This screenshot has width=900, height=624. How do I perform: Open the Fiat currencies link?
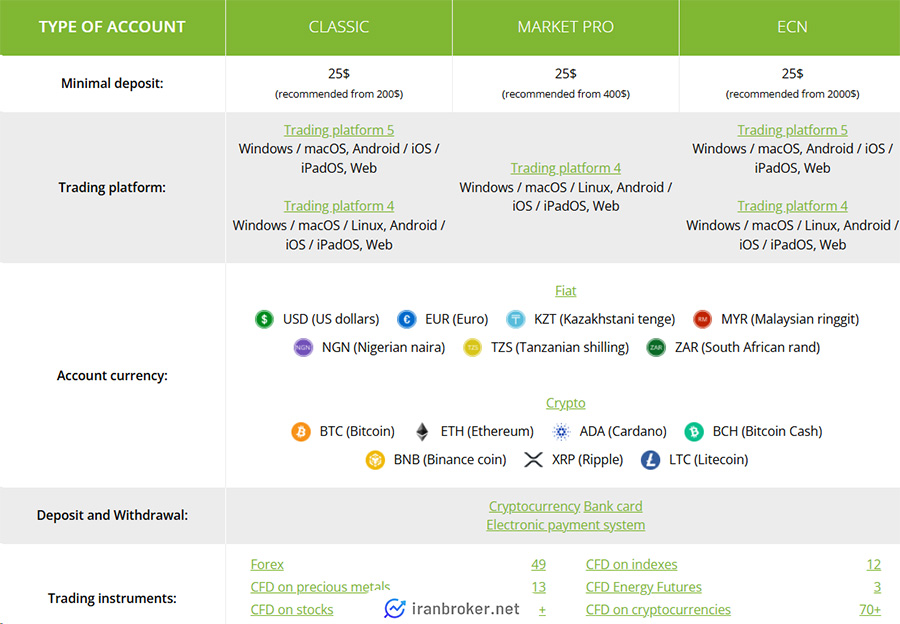coord(565,291)
